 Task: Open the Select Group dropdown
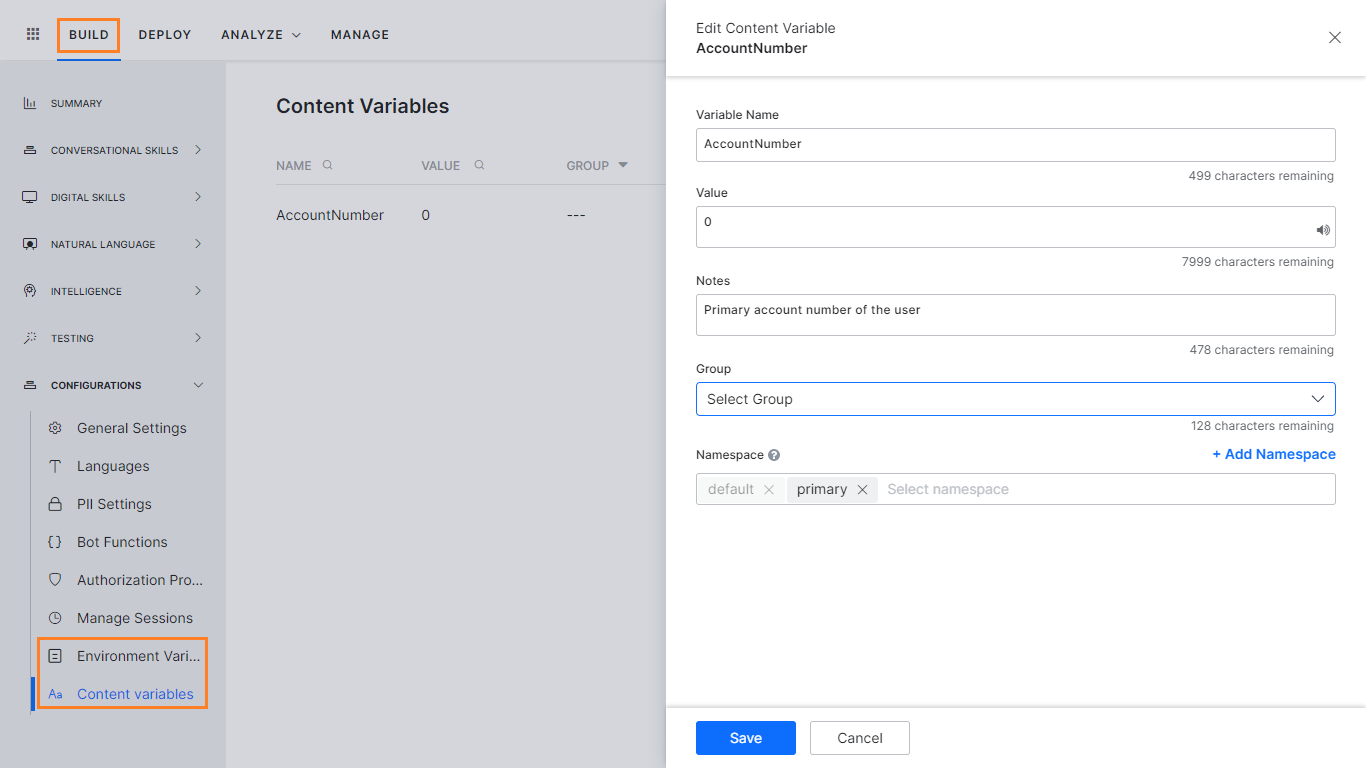tap(1015, 398)
